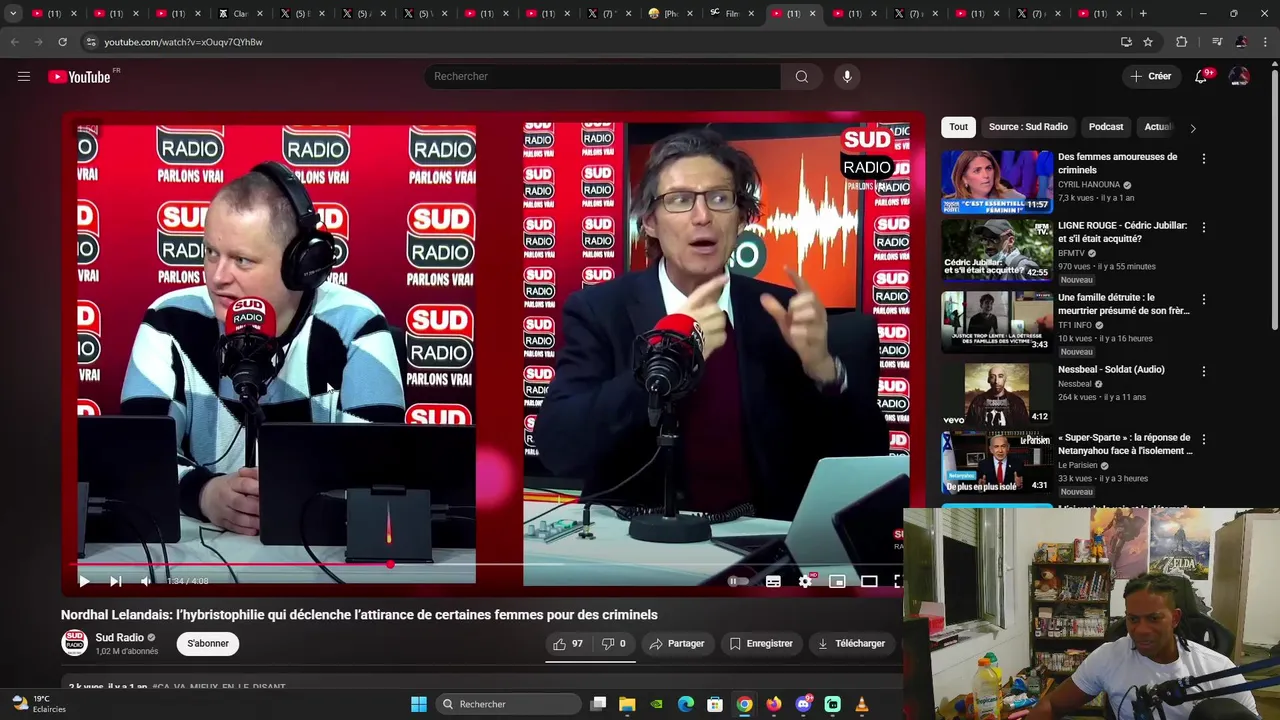Save the video with Enregistrer

tap(761, 644)
